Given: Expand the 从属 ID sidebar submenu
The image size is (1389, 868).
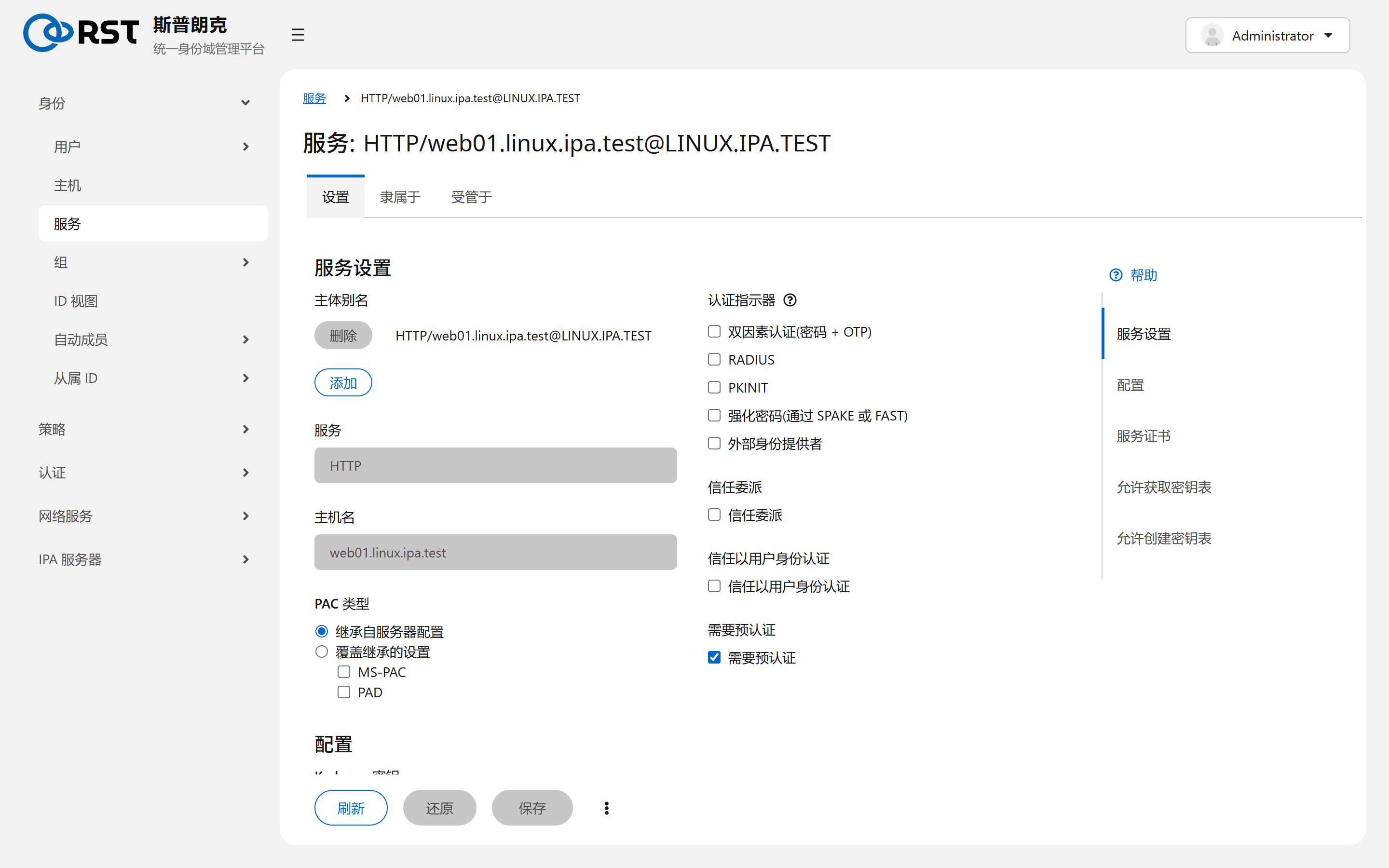Looking at the screenshot, I should tap(245, 379).
